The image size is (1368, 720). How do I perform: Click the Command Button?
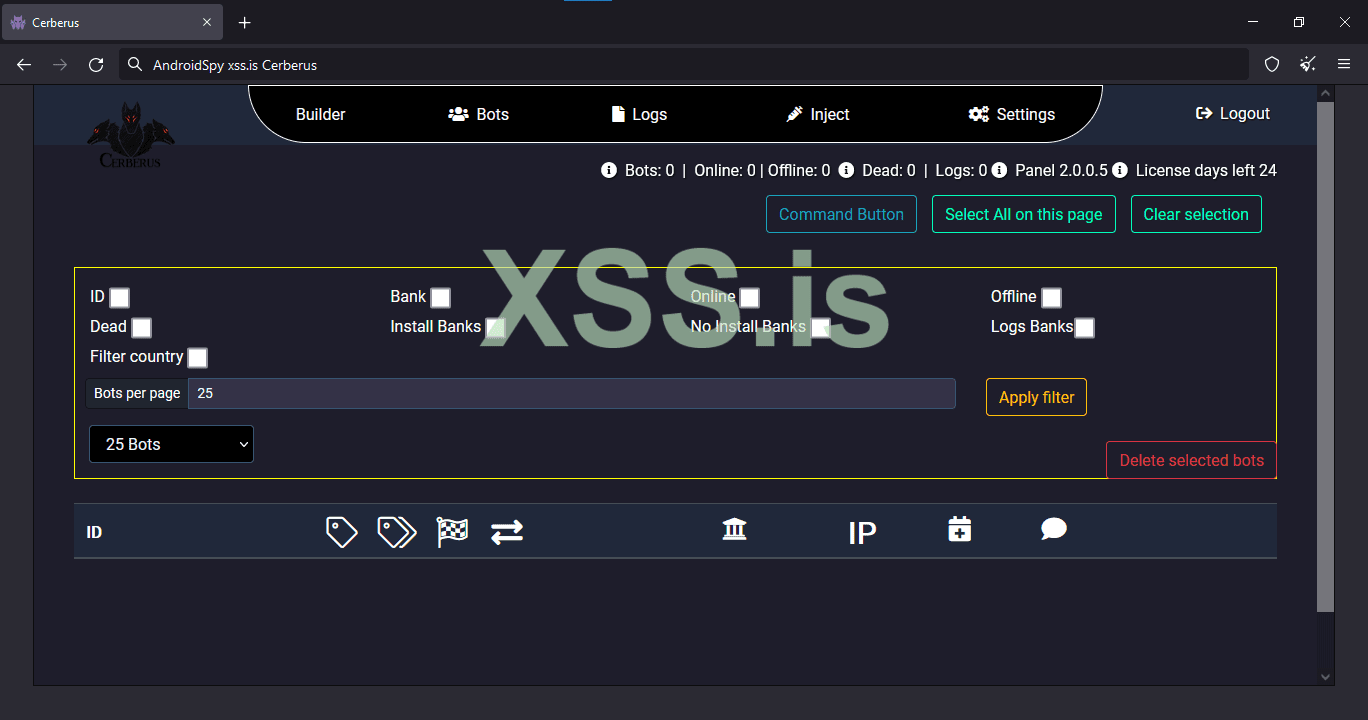tap(841, 214)
